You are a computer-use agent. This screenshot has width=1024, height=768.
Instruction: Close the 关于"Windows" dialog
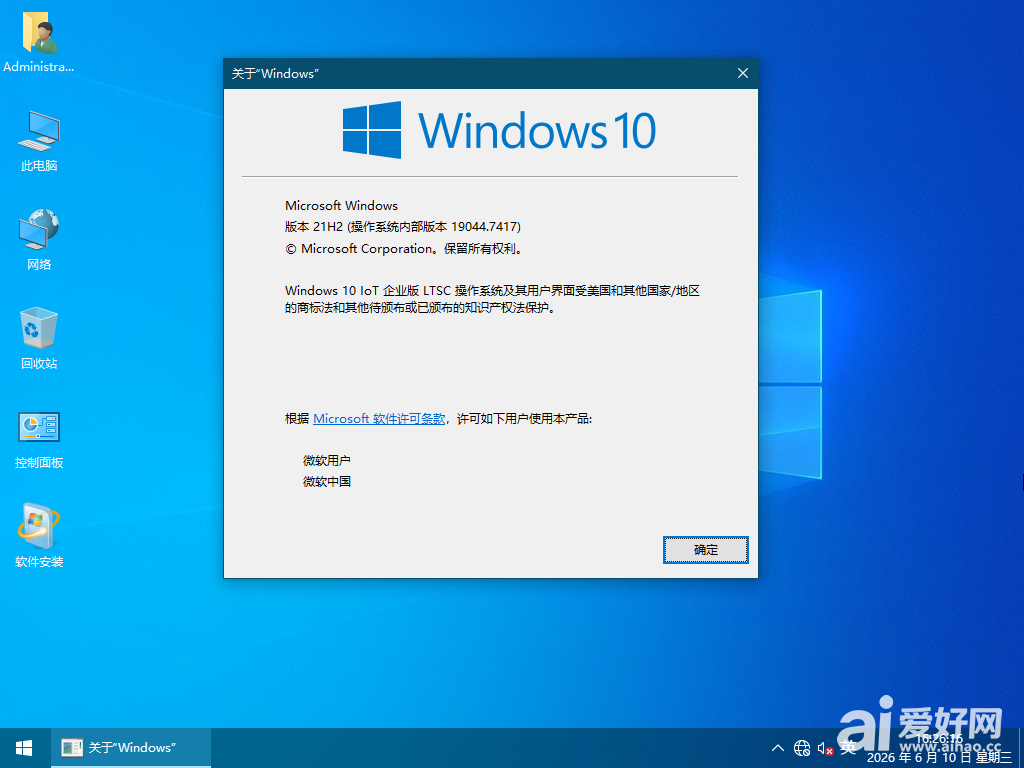[743, 73]
